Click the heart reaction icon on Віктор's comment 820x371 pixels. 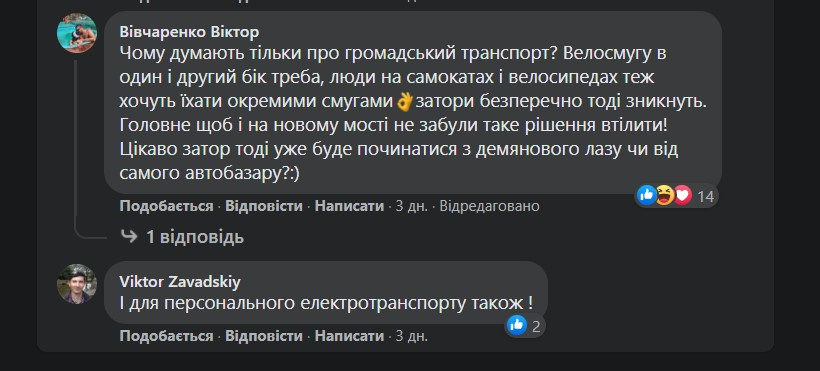(x=682, y=196)
